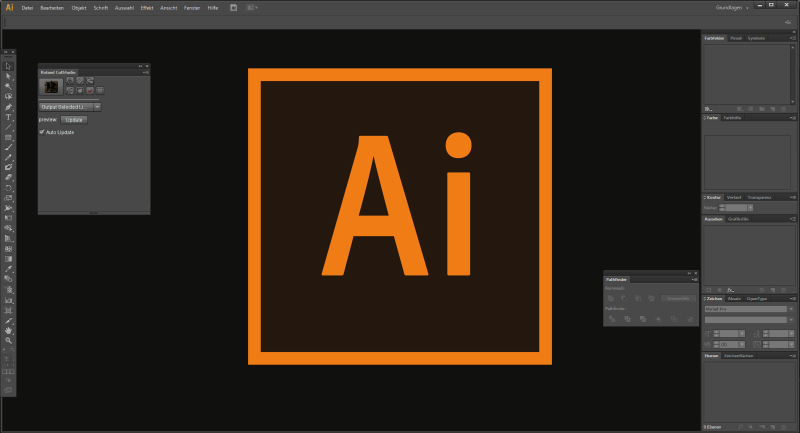Screen dimensions: 800x433
Task: Select the Line Segment tool
Action: coord(8,128)
